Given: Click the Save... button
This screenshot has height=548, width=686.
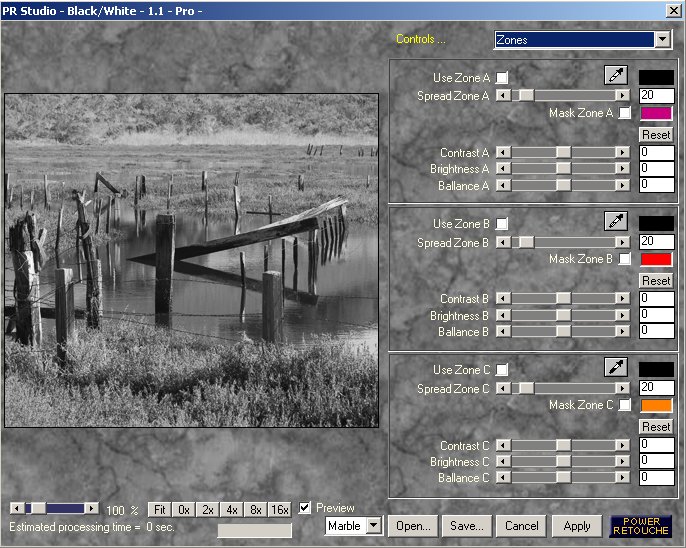Looking at the screenshot, I should pos(467,526).
